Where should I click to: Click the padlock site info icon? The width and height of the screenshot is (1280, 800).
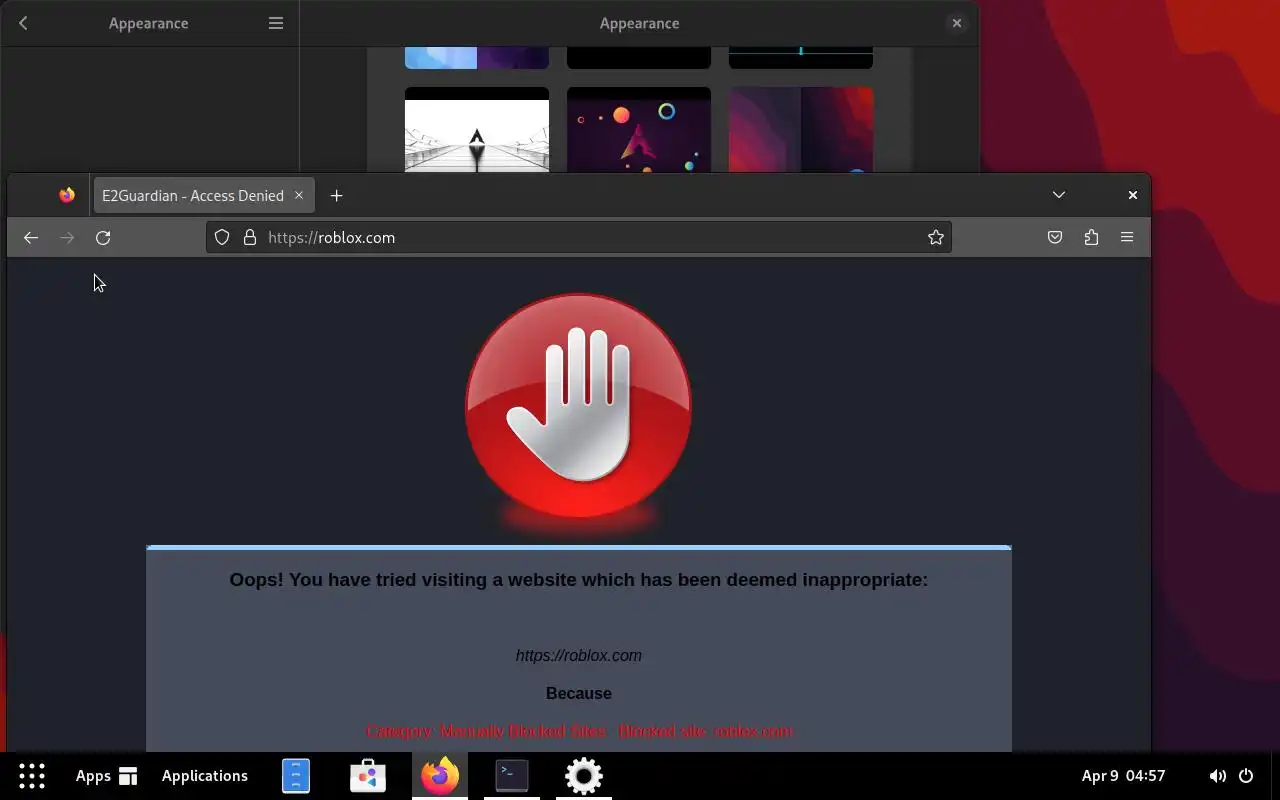pyautogui.click(x=250, y=237)
